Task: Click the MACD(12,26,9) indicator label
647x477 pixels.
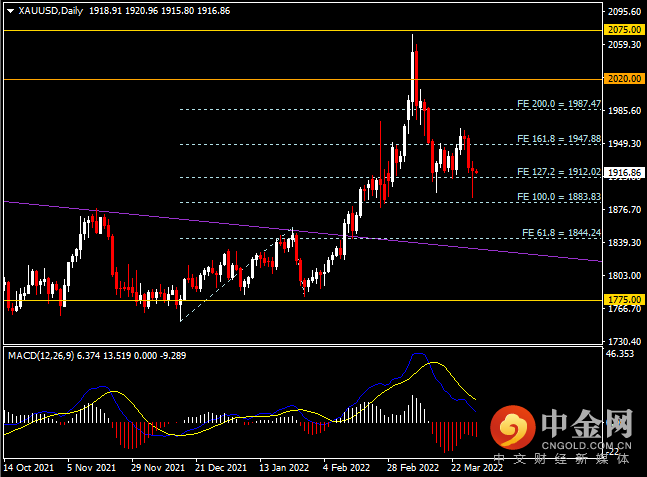Action: click(x=41, y=356)
